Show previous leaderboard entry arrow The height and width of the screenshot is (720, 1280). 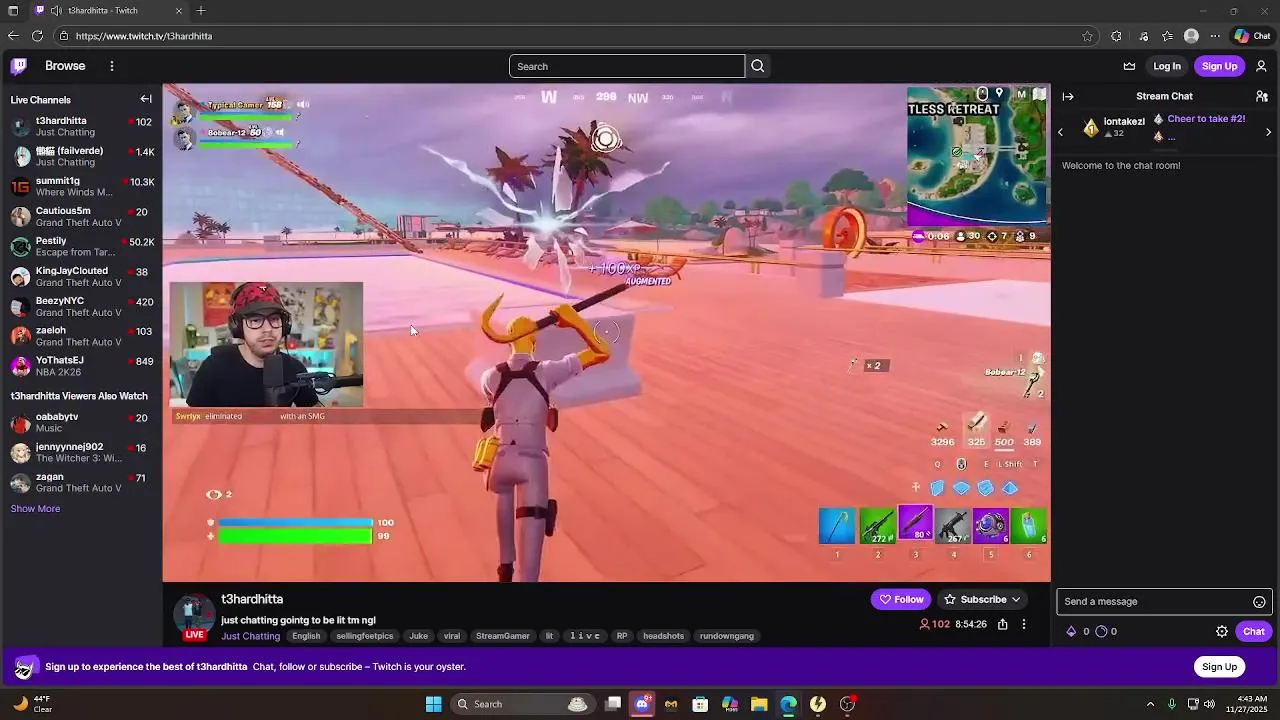(x=1060, y=132)
